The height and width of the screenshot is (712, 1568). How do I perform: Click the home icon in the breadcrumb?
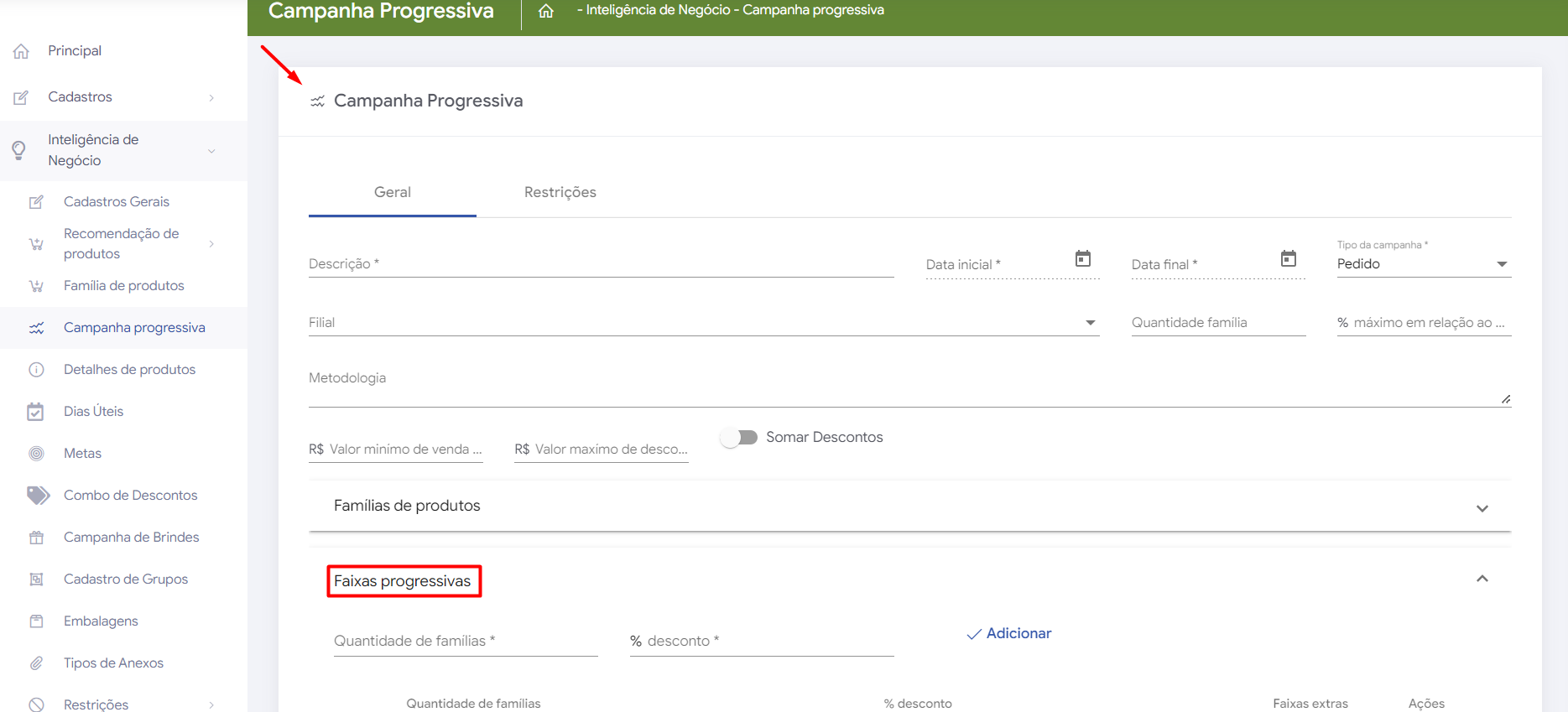pos(546,11)
